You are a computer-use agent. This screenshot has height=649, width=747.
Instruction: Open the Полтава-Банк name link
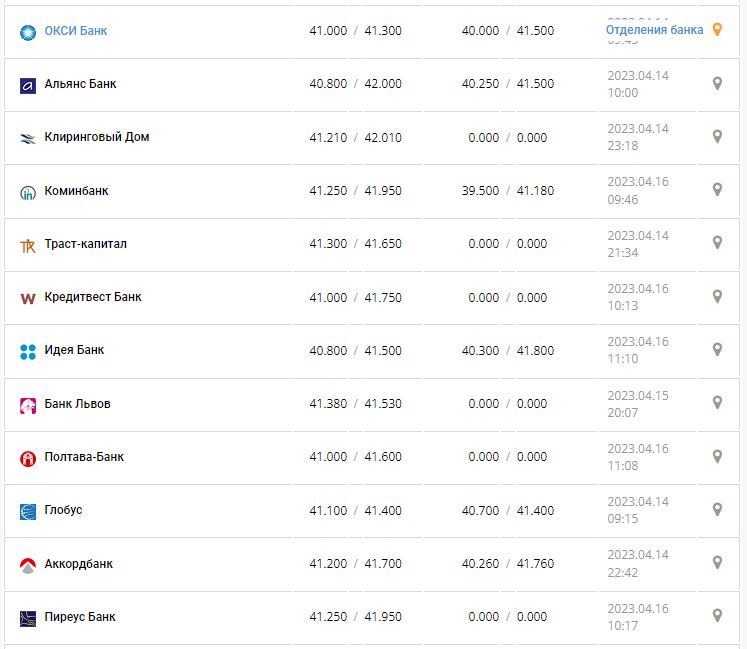[x=84, y=457]
